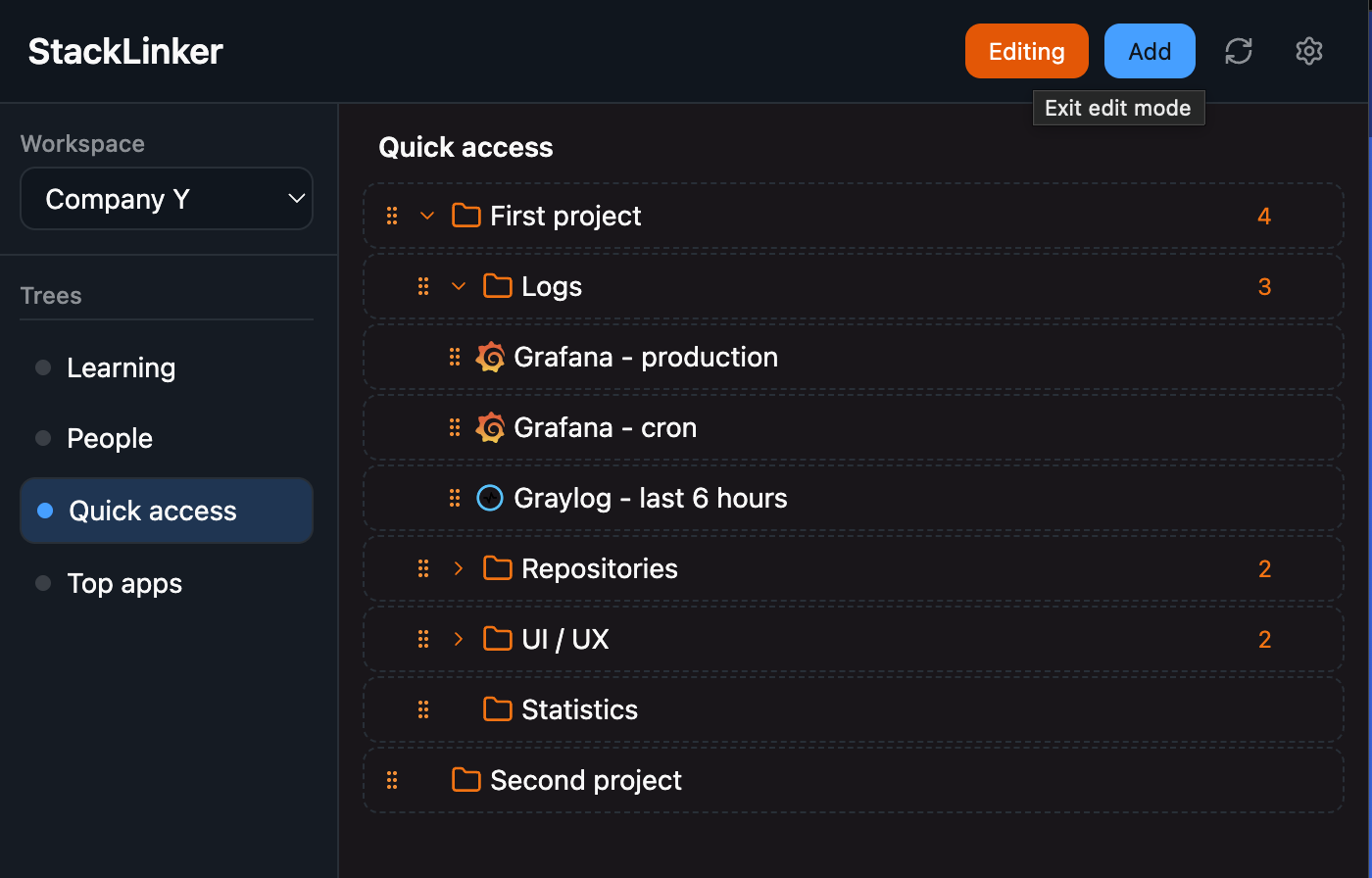Select the Grafana - cron app icon
Screen dimensions: 1372x878
coord(491,427)
